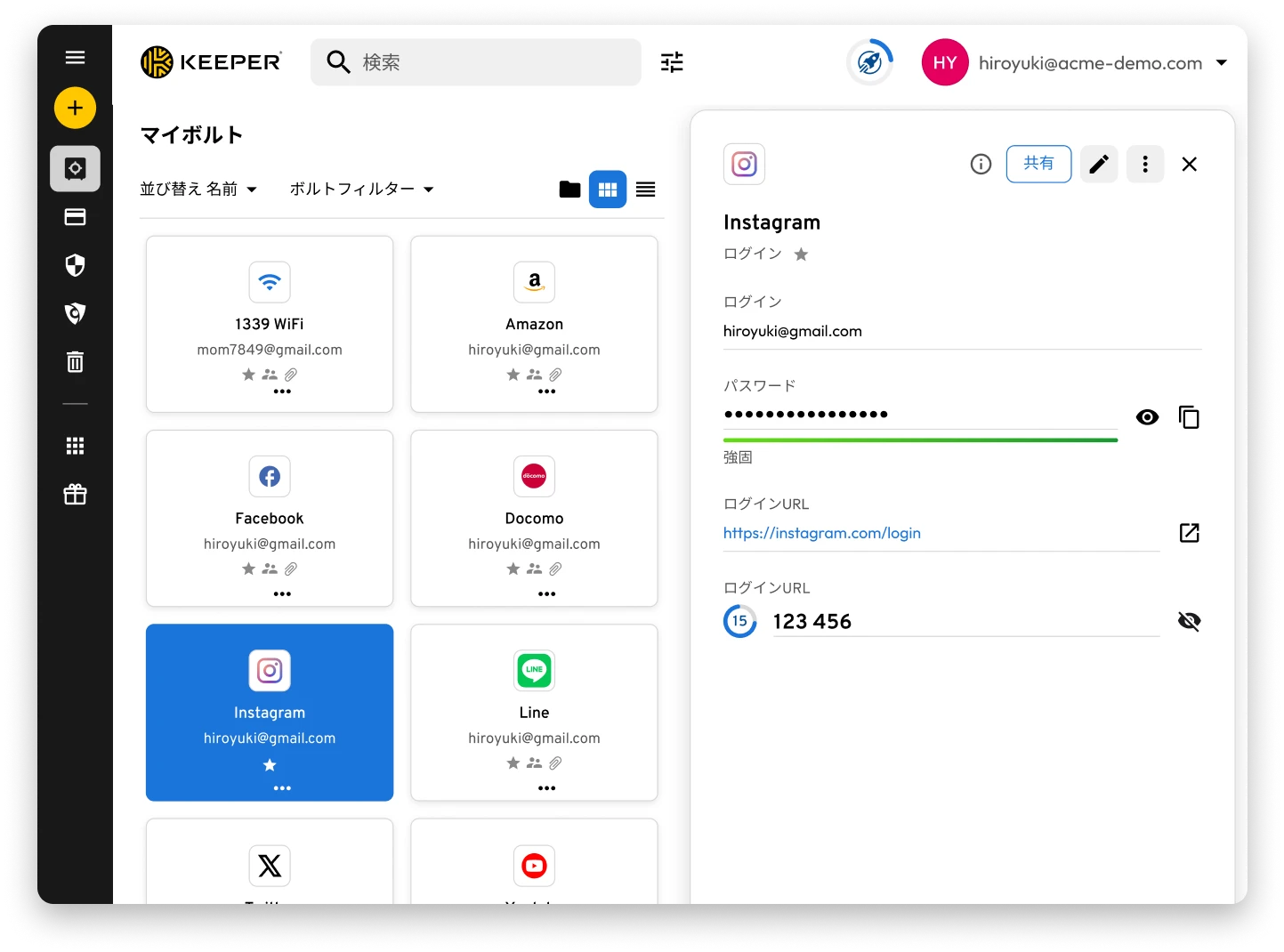
Task: Open the security audit shield icon
Action: (75, 265)
